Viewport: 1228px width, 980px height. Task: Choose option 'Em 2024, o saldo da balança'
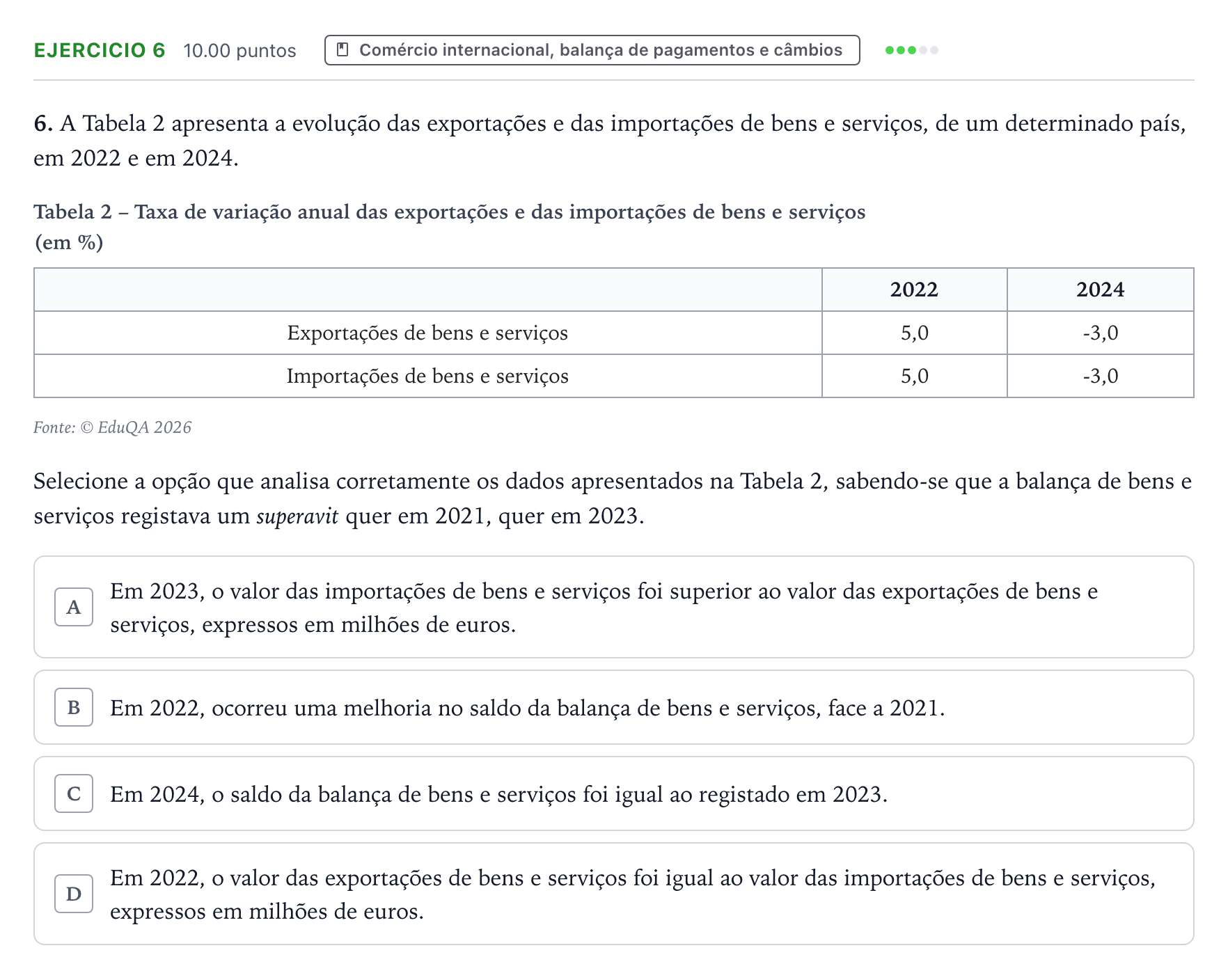click(613, 793)
